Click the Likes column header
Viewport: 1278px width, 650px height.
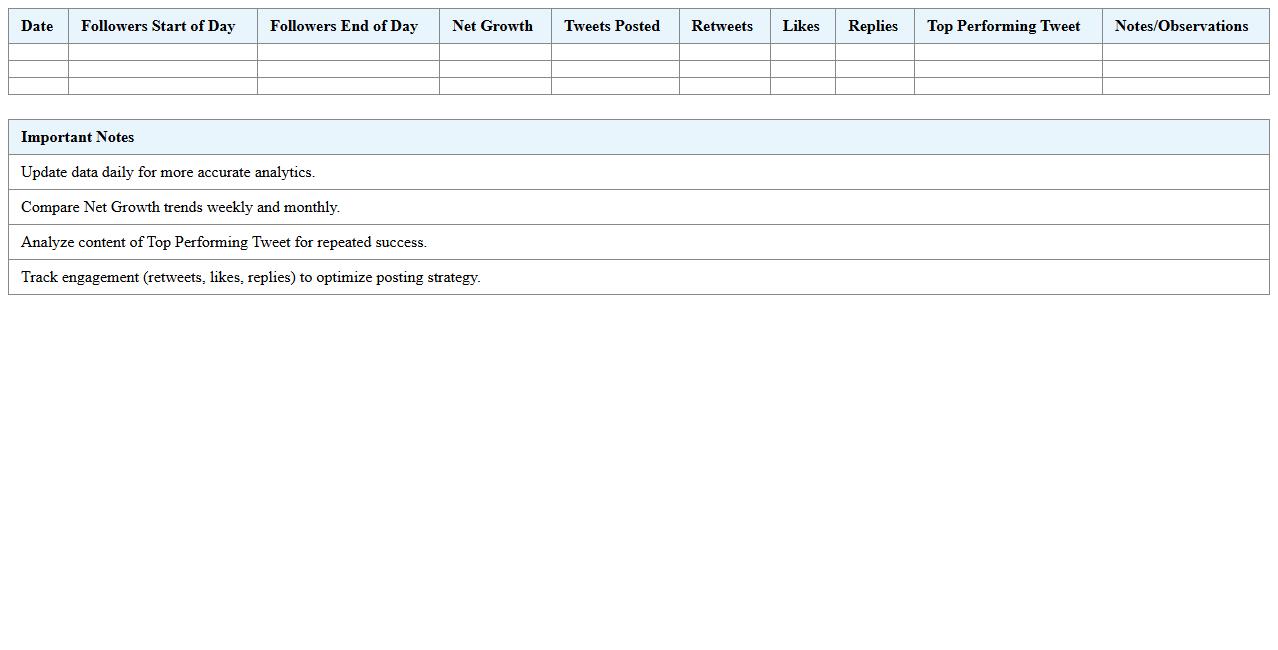(x=801, y=26)
